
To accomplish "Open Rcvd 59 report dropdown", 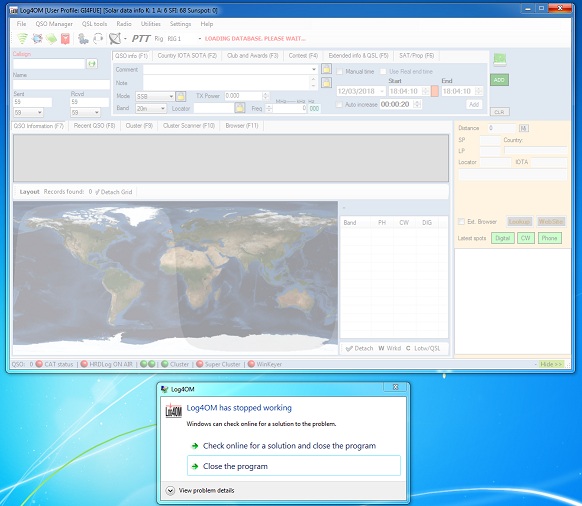I will click(97, 112).
